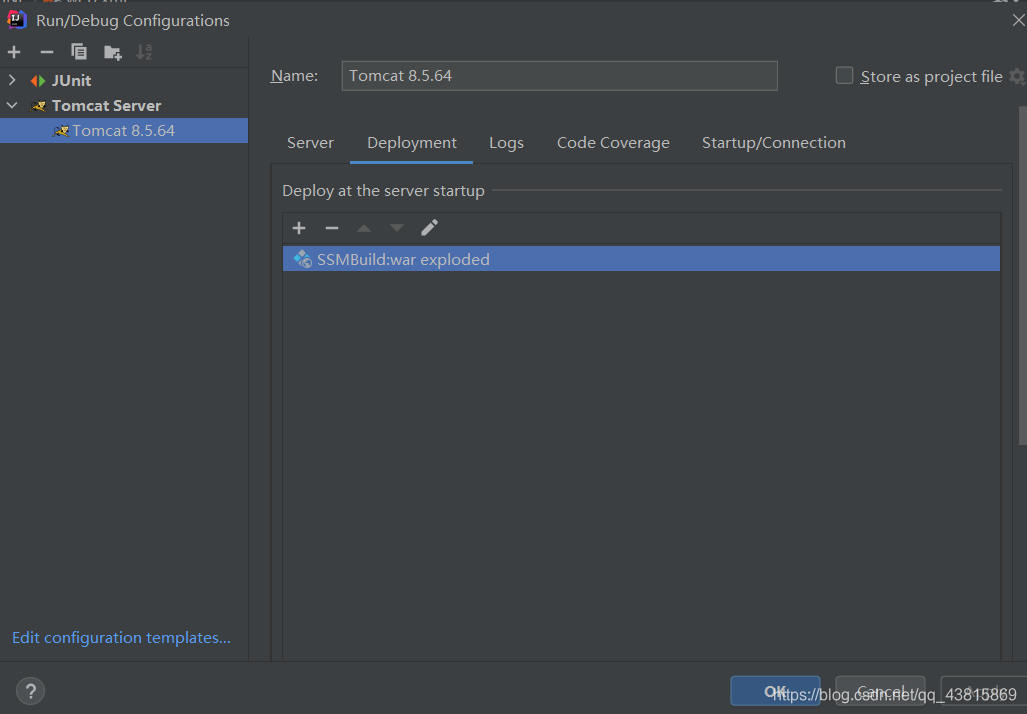Move deployment artifact down arrow
The width and height of the screenshot is (1027, 714).
click(x=397, y=228)
